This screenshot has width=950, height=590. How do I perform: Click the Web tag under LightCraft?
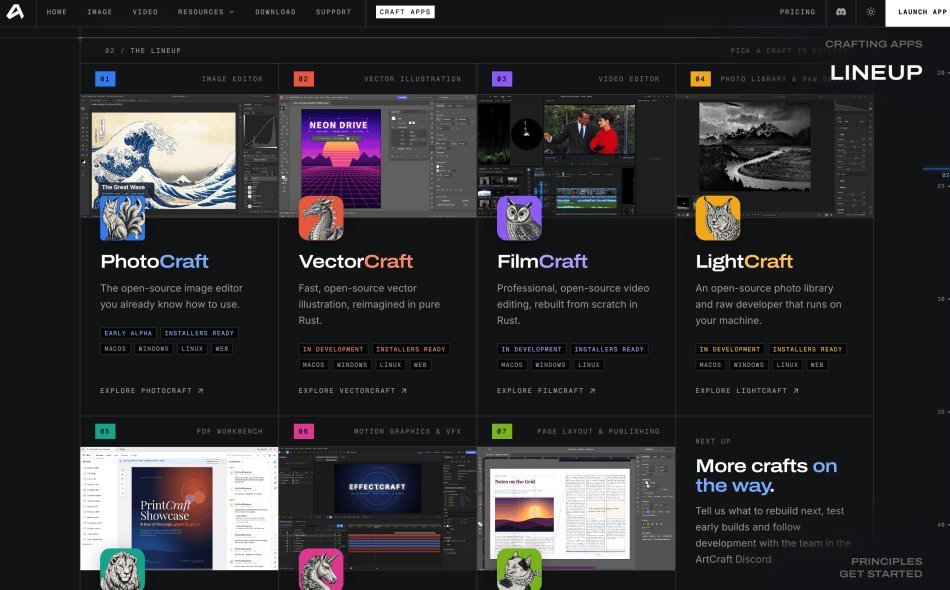pyautogui.click(x=817, y=365)
